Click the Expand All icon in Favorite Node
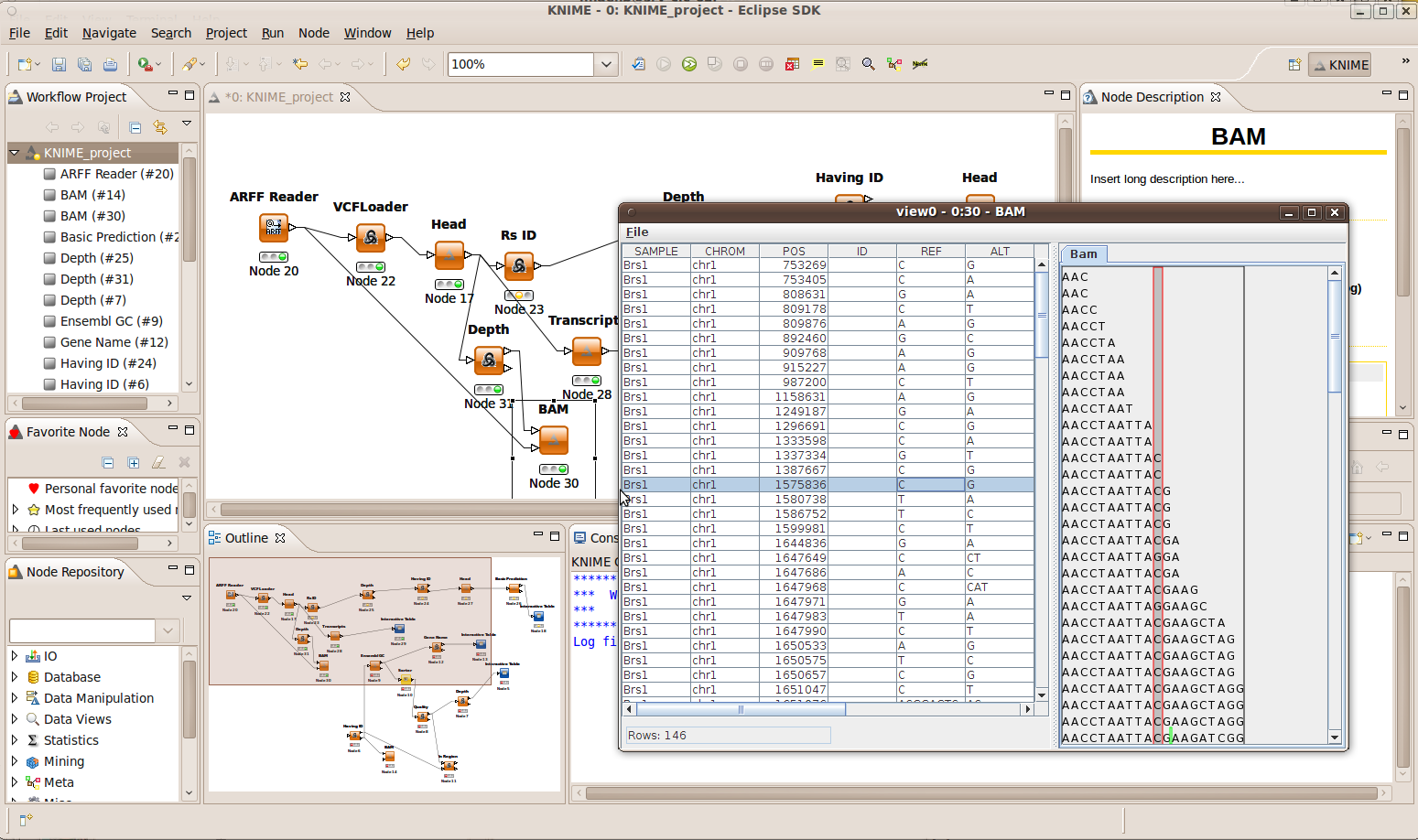1418x840 pixels. tap(134, 463)
